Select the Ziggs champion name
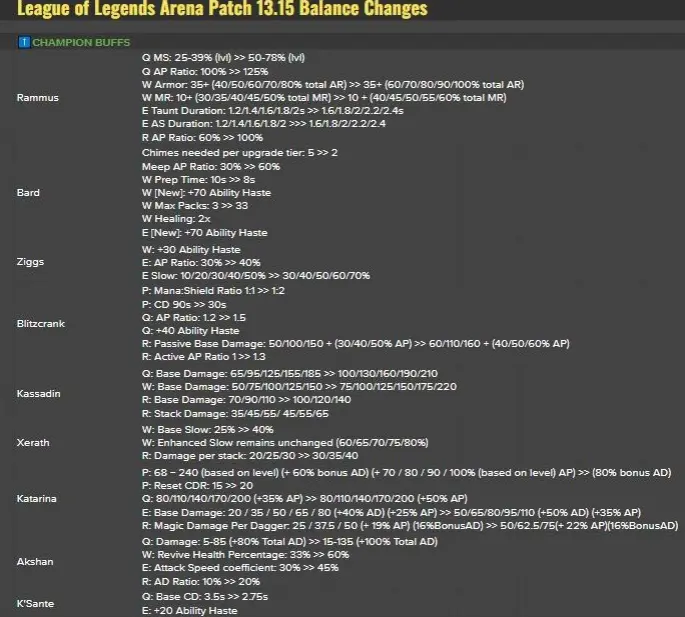Screen dimensions: 685x617 coord(30,262)
